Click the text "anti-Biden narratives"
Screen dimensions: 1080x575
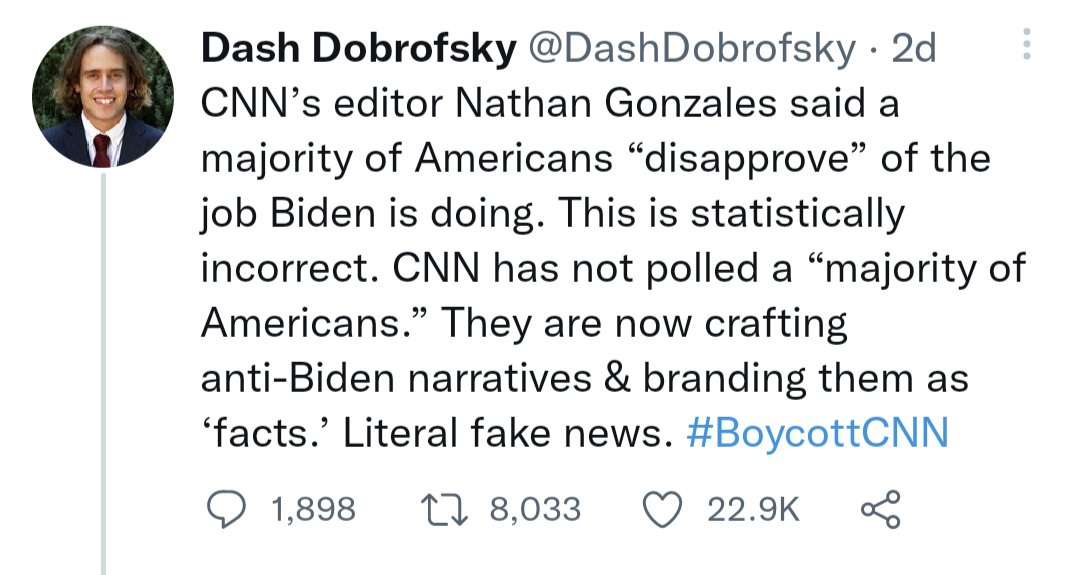click(x=404, y=379)
